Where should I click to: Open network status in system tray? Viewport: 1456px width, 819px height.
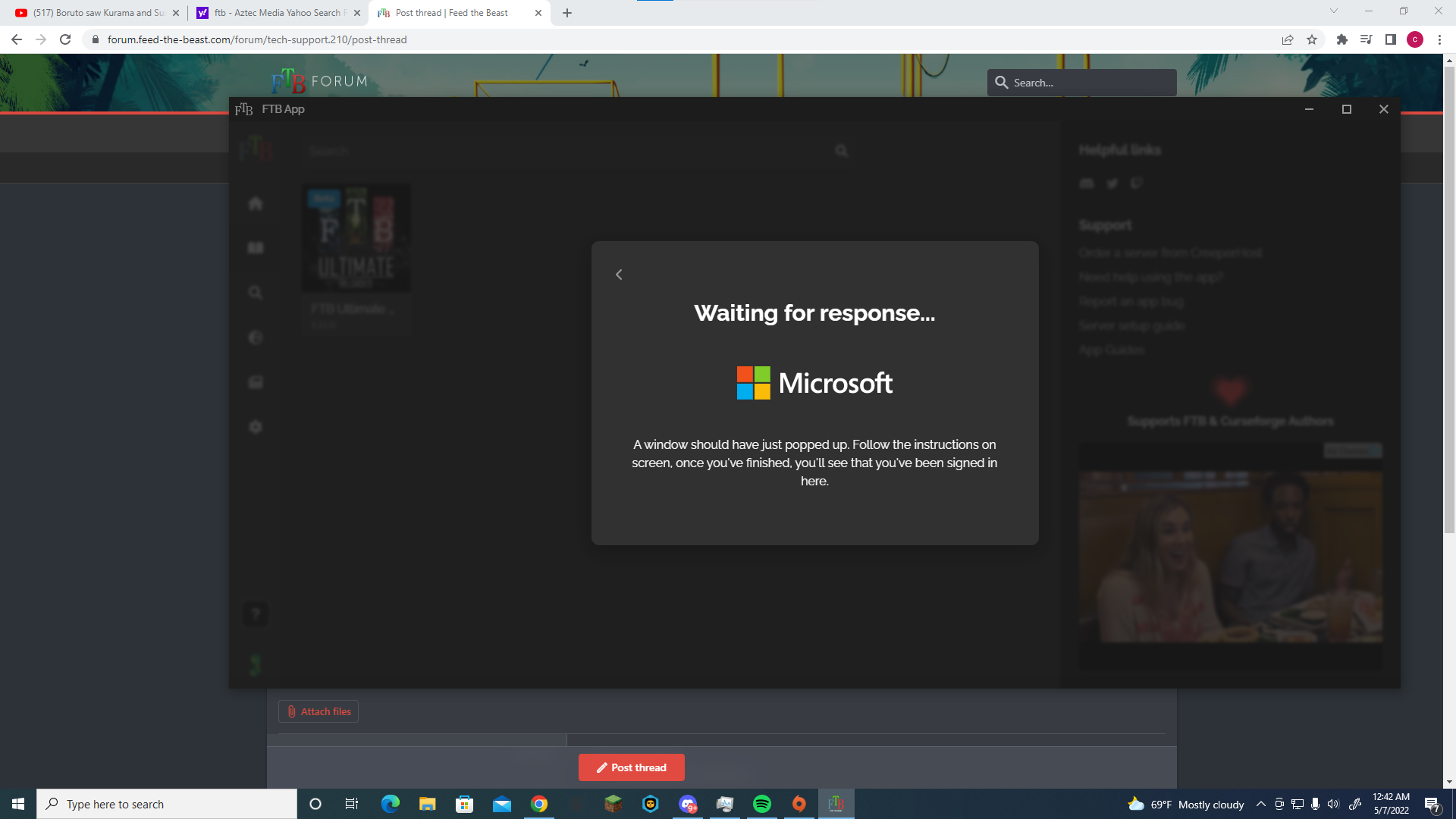pyautogui.click(x=1298, y=804)
